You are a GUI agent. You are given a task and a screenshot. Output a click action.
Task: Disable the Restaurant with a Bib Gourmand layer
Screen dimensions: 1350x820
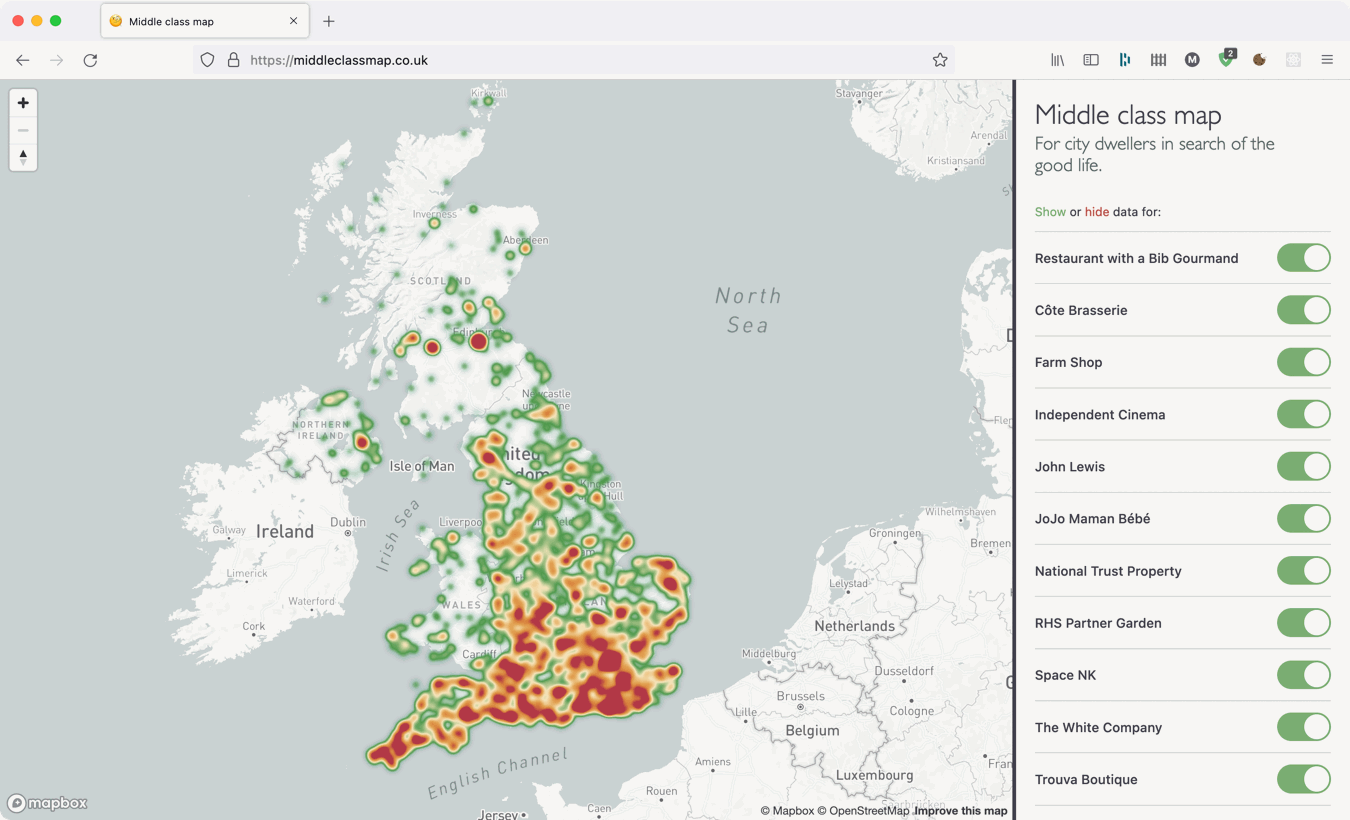click(x=1303, y=257)
